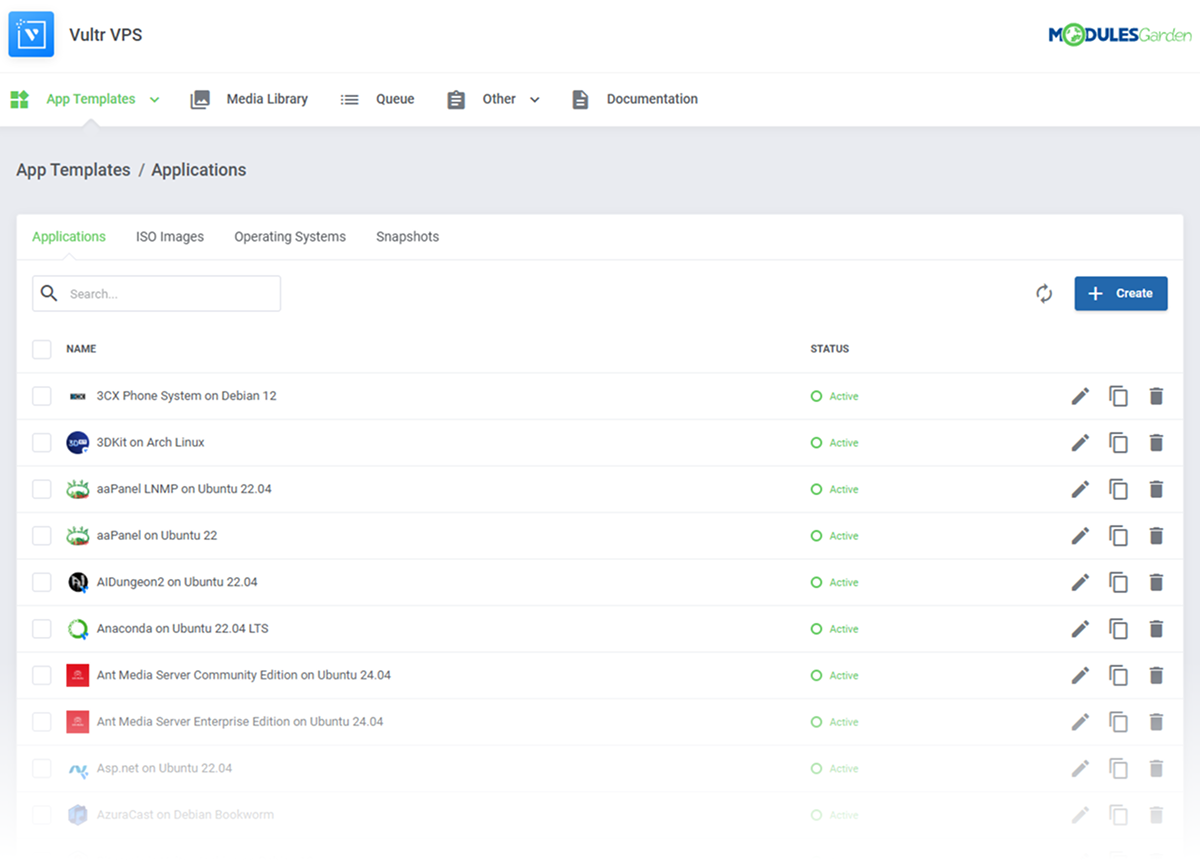Click 'Asp.net on Ubuntu 22.04' name text
The image size is (1200, 860).
pos(164,768)
